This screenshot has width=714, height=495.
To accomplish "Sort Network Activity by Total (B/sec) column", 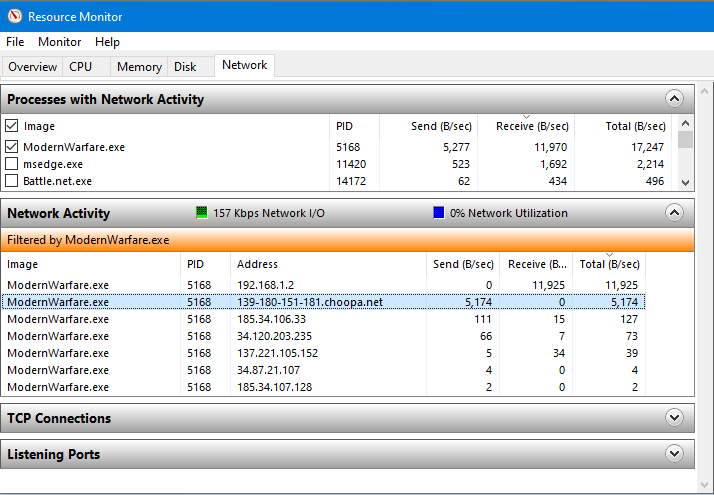I will (609, 264).
